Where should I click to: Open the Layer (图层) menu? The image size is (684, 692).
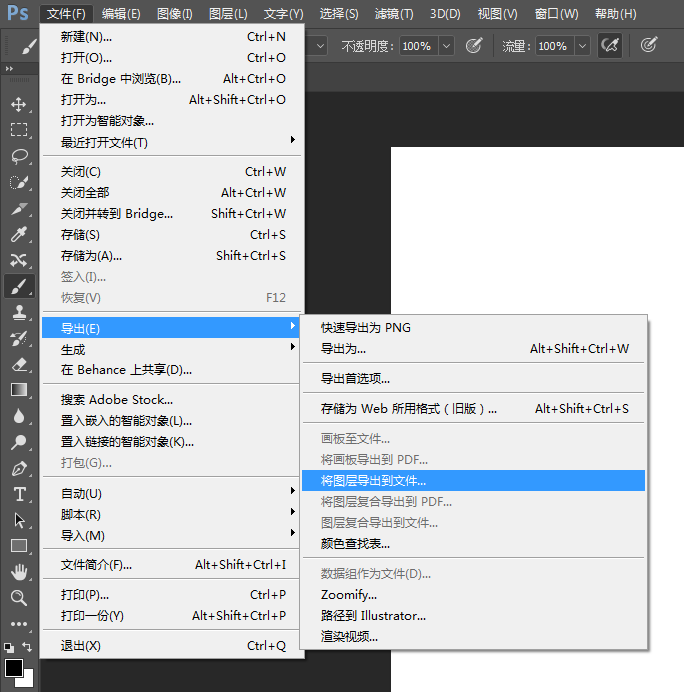(x=228, y=14)
